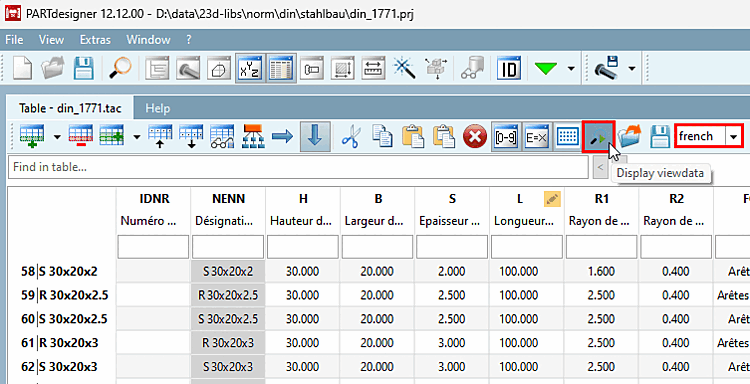Click the table with glasses icon
The height and width of the screenshot is (384, 750).
point(222,137)
